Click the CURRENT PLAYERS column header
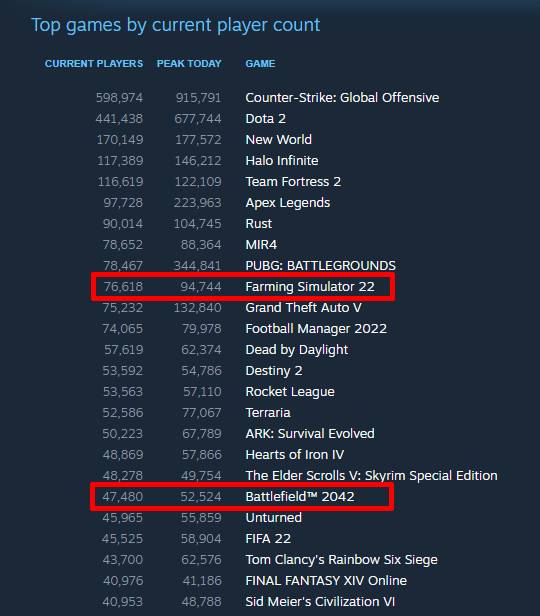 pyautogui.click(x=94, y=64)
